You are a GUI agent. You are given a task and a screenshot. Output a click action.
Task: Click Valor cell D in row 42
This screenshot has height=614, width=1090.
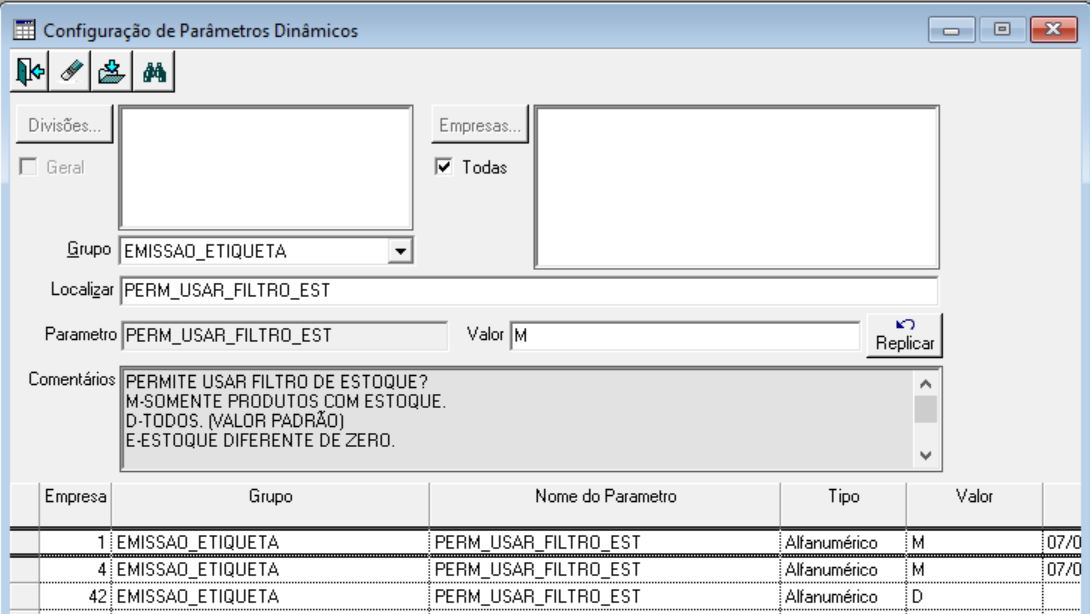974,597
